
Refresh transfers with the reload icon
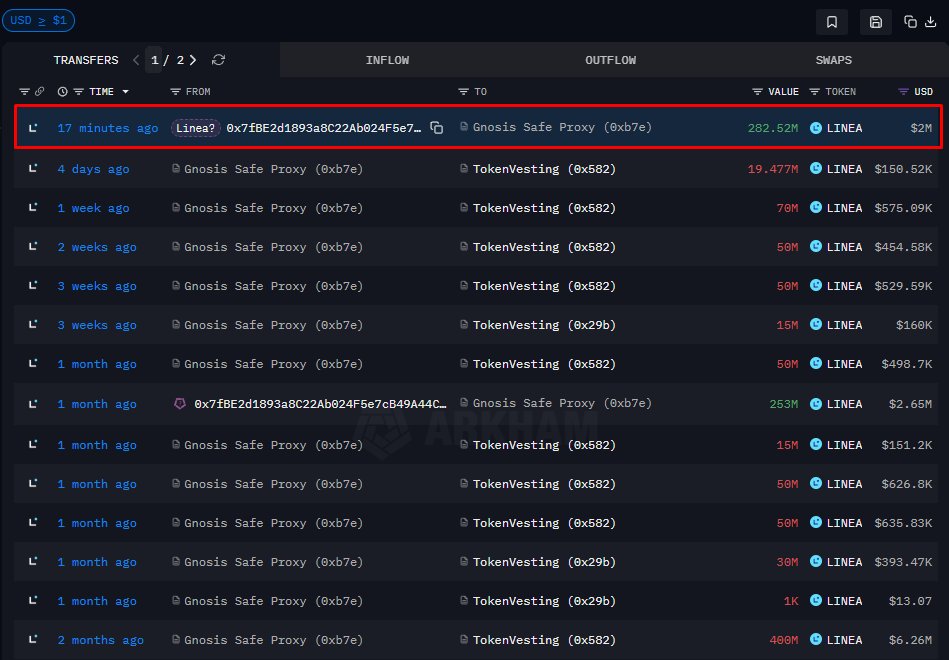click(x=218, y=60)
